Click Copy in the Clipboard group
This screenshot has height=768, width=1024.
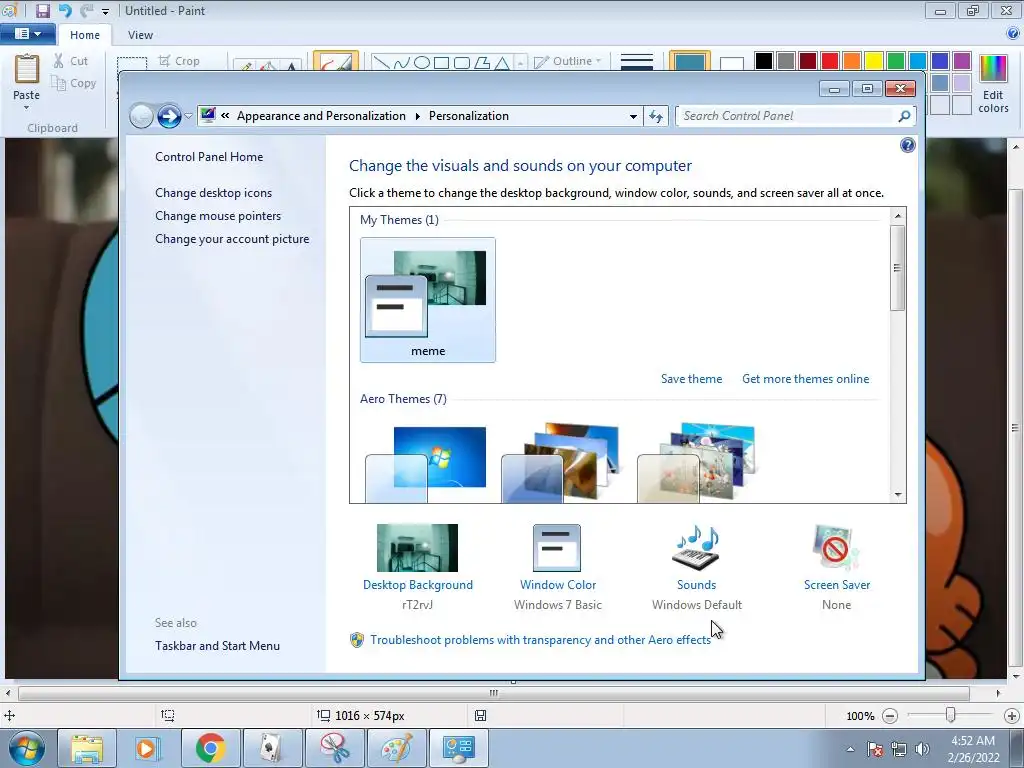tap(74, 83)
